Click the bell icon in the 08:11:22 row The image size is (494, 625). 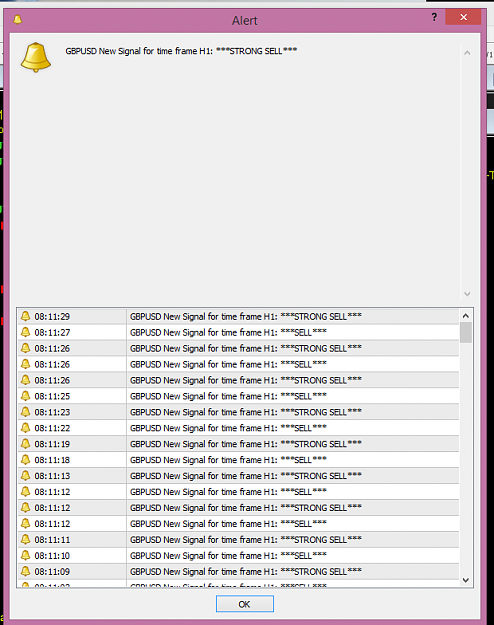tap(26, 428)
